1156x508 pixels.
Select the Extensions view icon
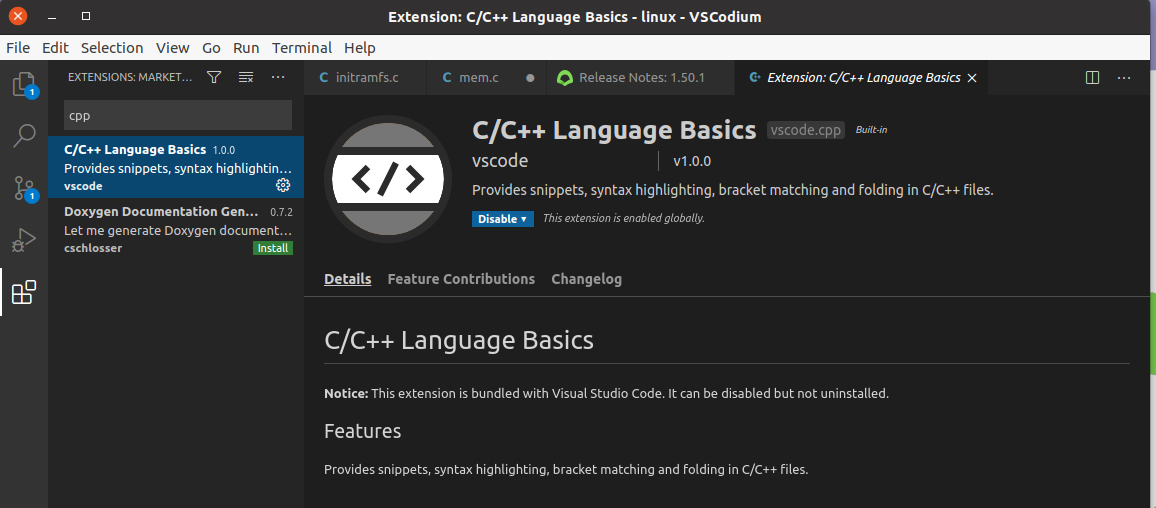coord(24,292)
